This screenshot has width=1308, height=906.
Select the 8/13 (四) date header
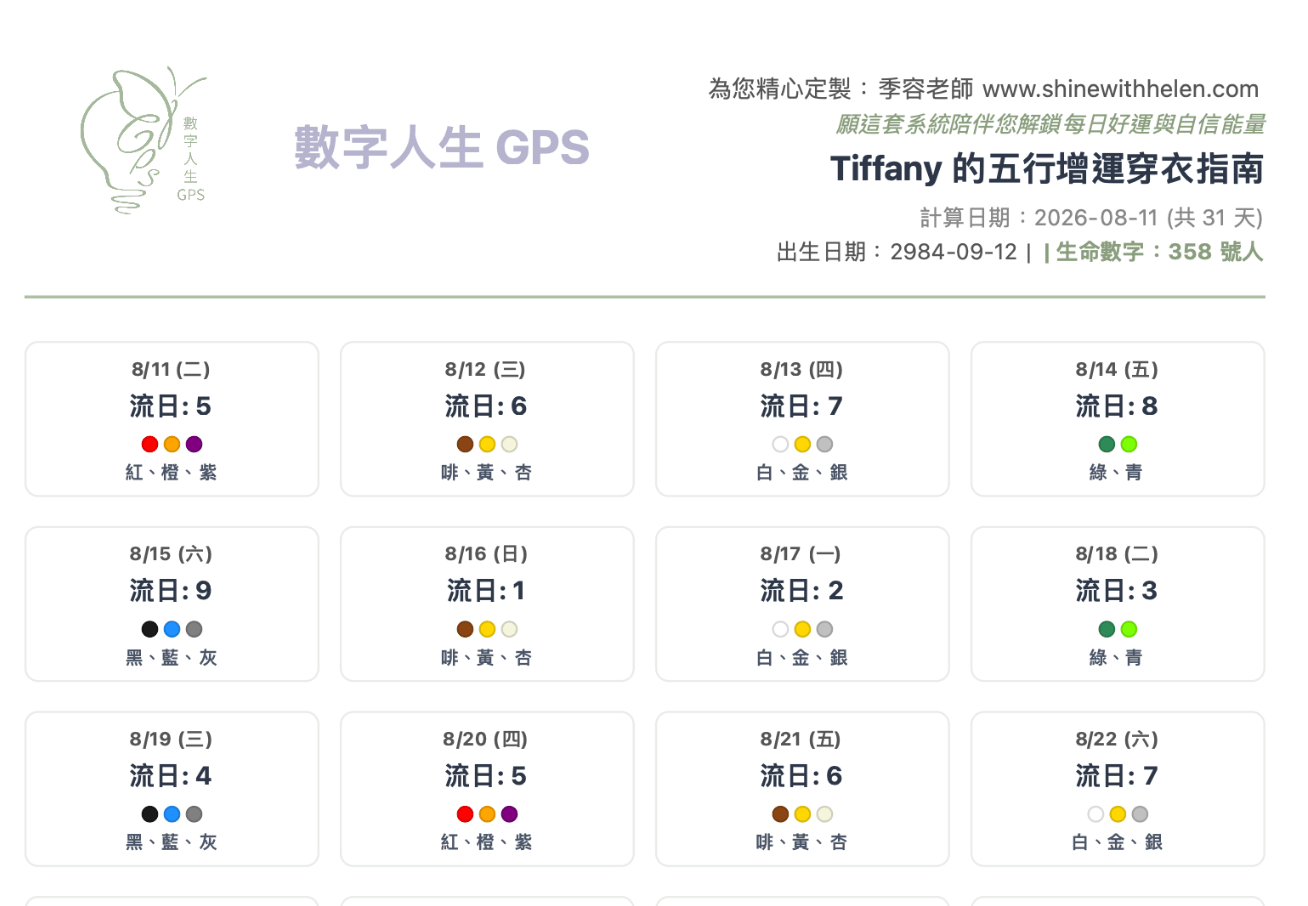click(801, 370)
